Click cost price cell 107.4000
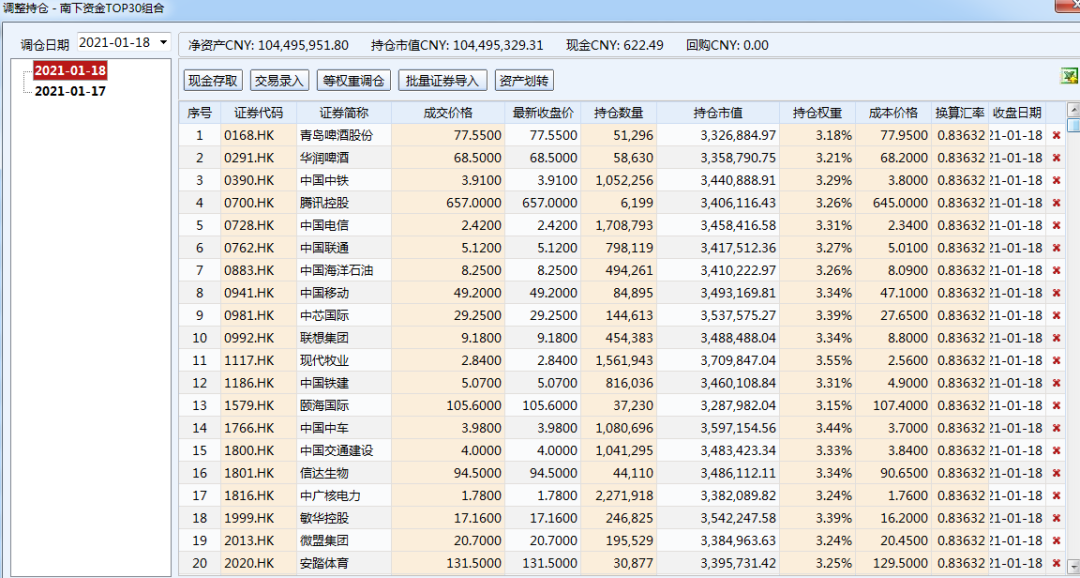 point(893,406)
